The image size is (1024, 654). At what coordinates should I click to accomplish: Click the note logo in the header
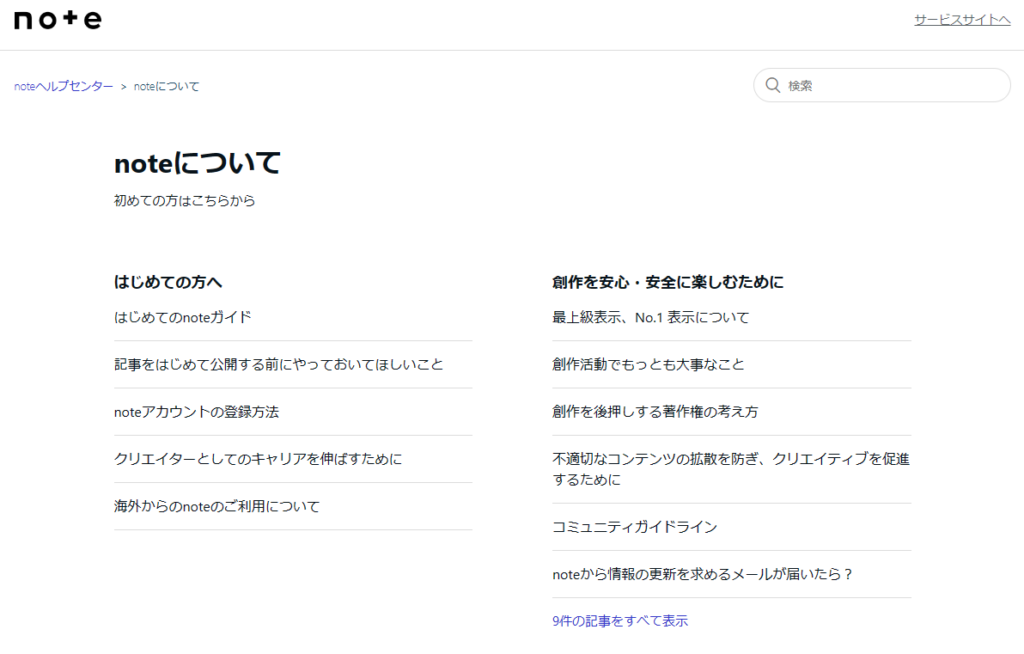pos(57,20)
